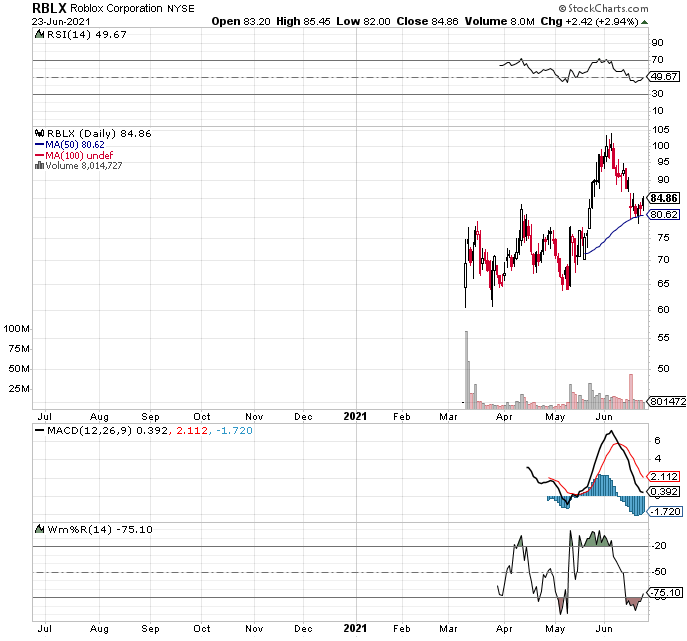
Task: Click the 65 price axis label
Action: tap(663, 284)
